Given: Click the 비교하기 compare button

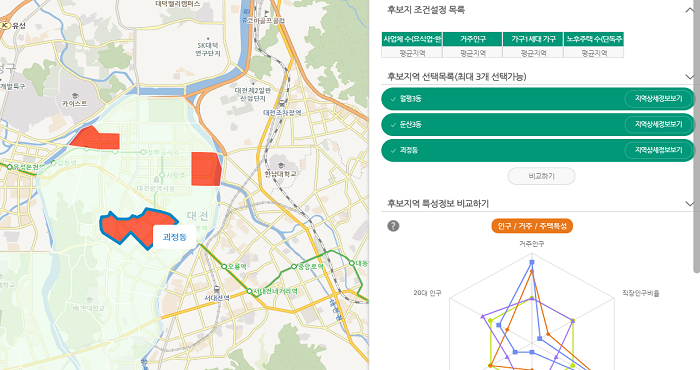Looking at the screenshot, I should [x=541, y=176].
